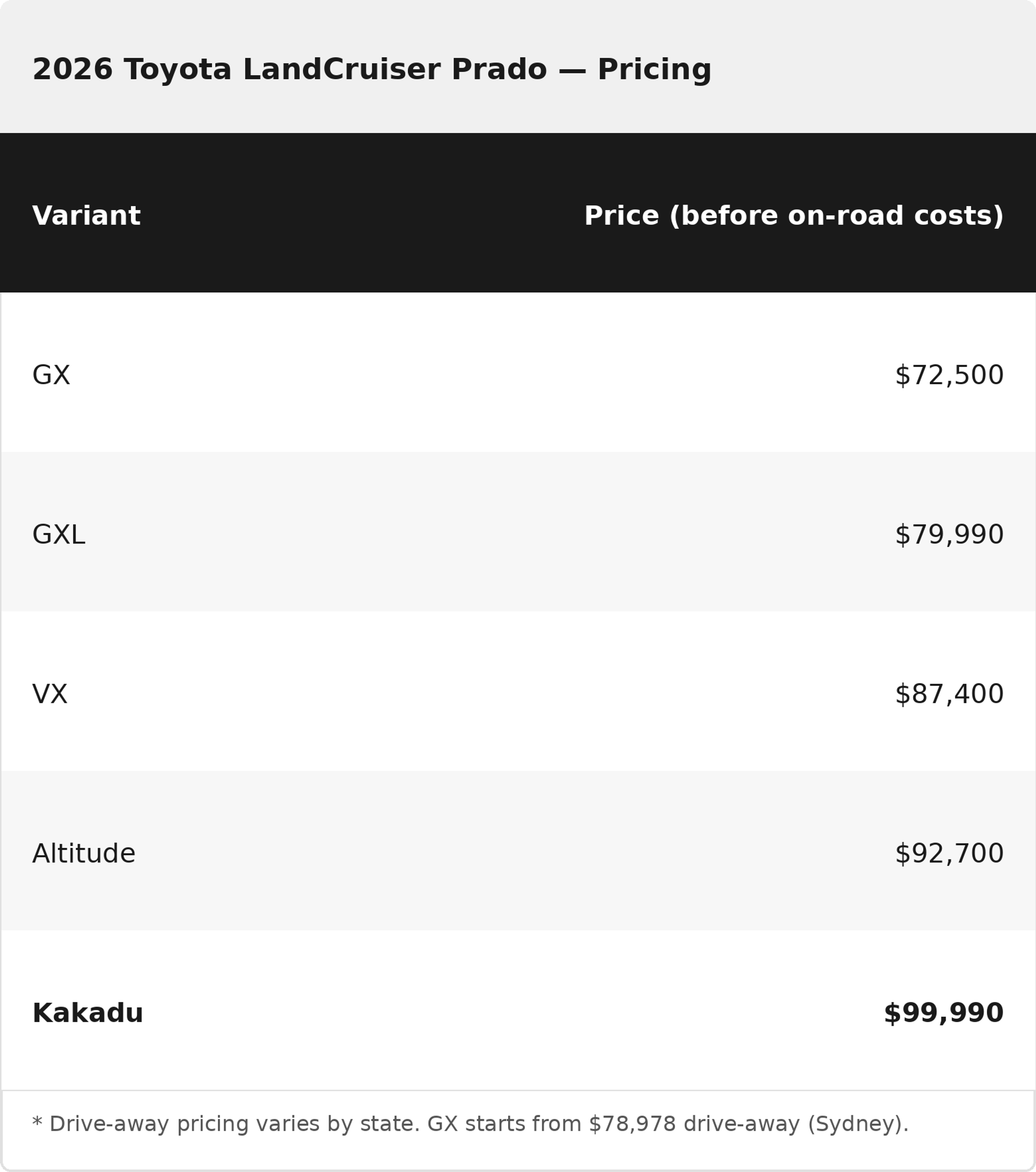Click the Price (before on-road costs) header
The width and height of the screenshot is (1036, 1172).
click(794, 216)
